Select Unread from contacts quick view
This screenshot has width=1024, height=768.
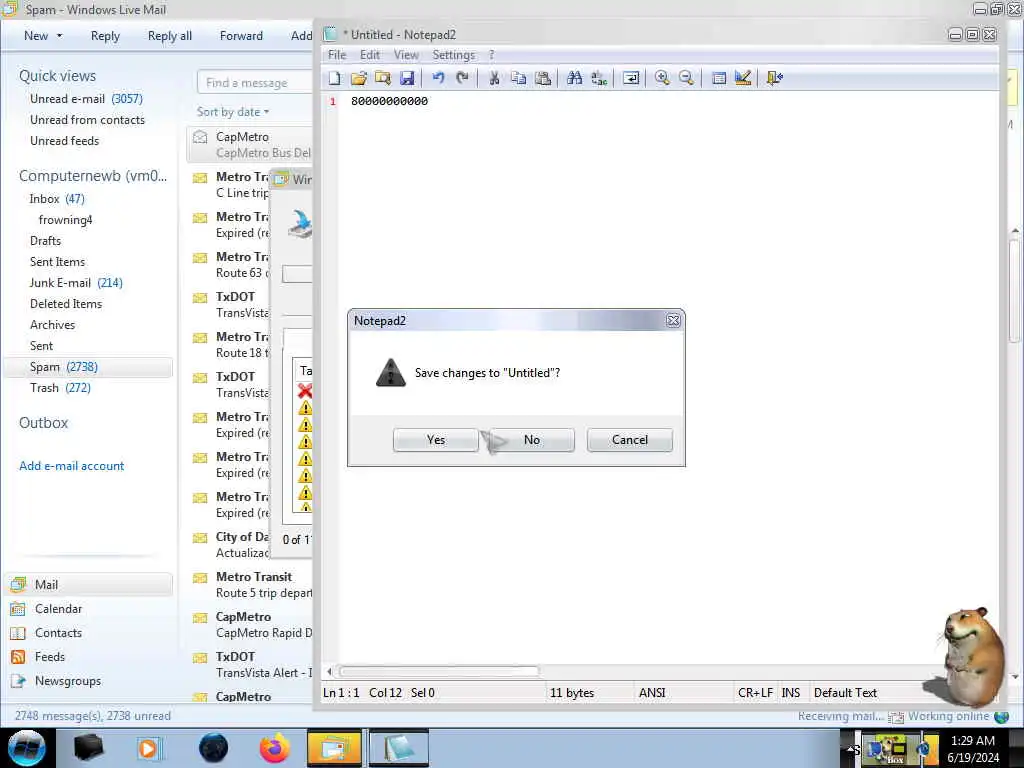(x=88, y=120)
